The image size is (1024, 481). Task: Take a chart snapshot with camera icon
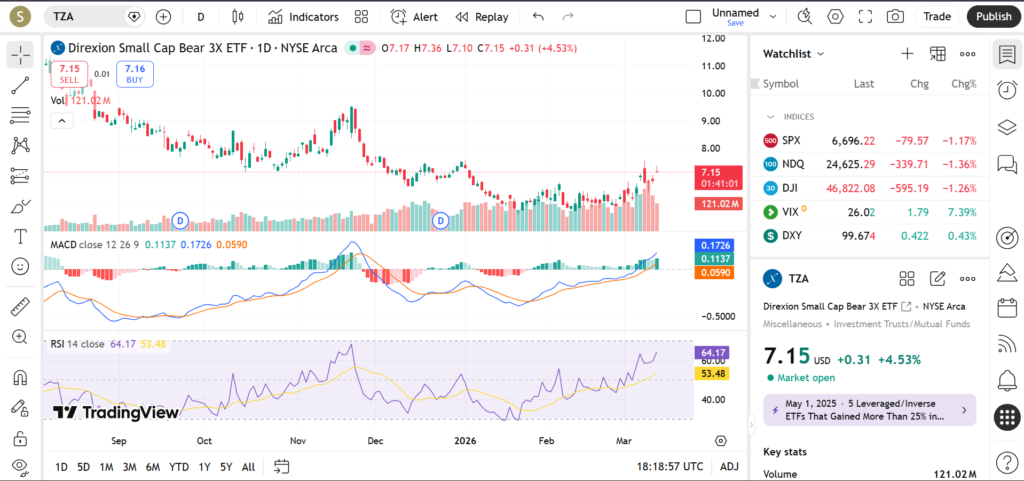tap(895, 17)
